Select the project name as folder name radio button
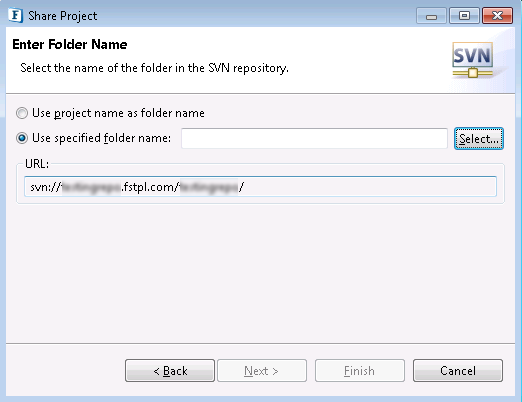The width and height of the screenshot is (522, 402). pos(22,113)
